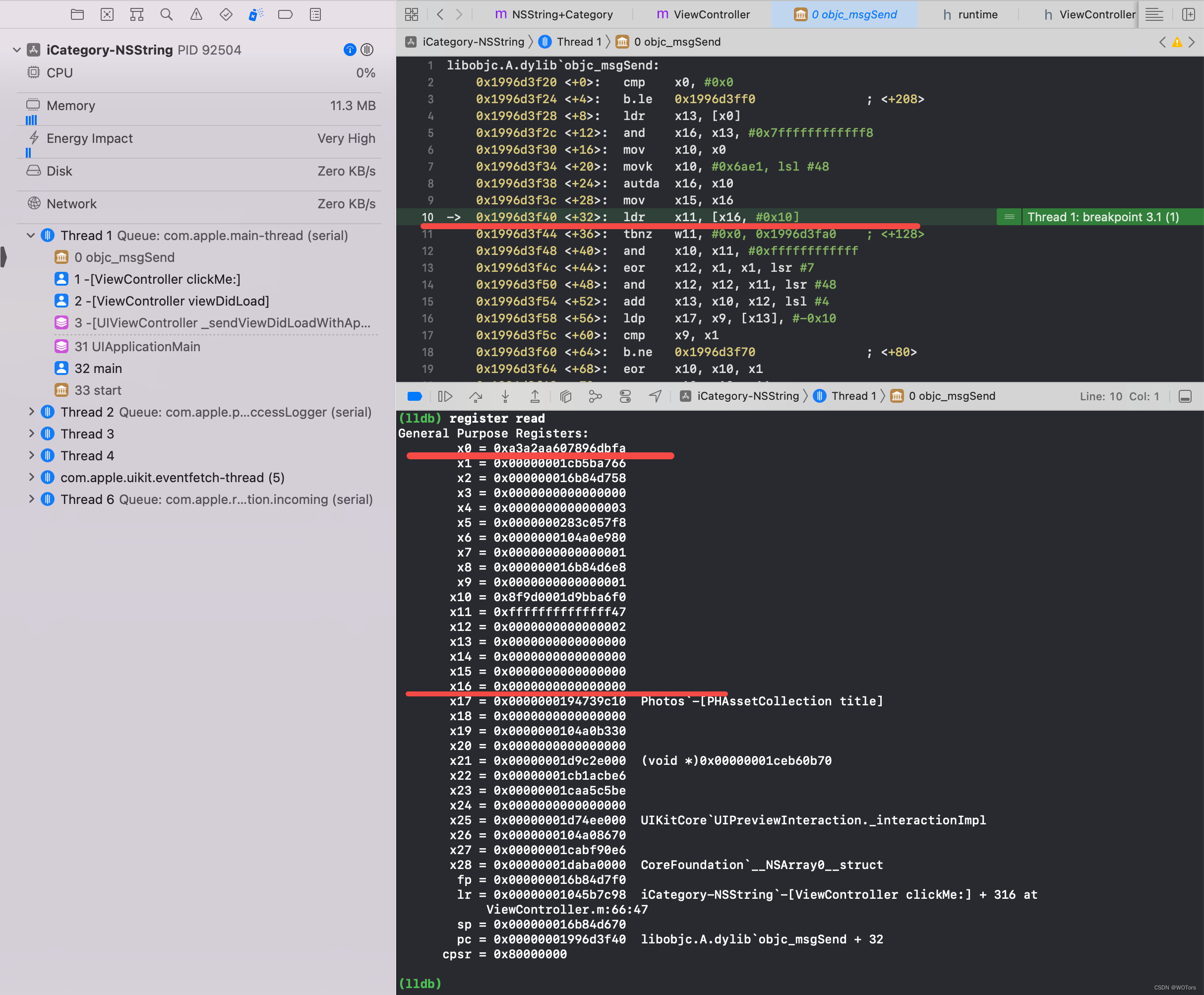Click the related items grid icon
The image size is (1204, 995).
click(412, 14)
